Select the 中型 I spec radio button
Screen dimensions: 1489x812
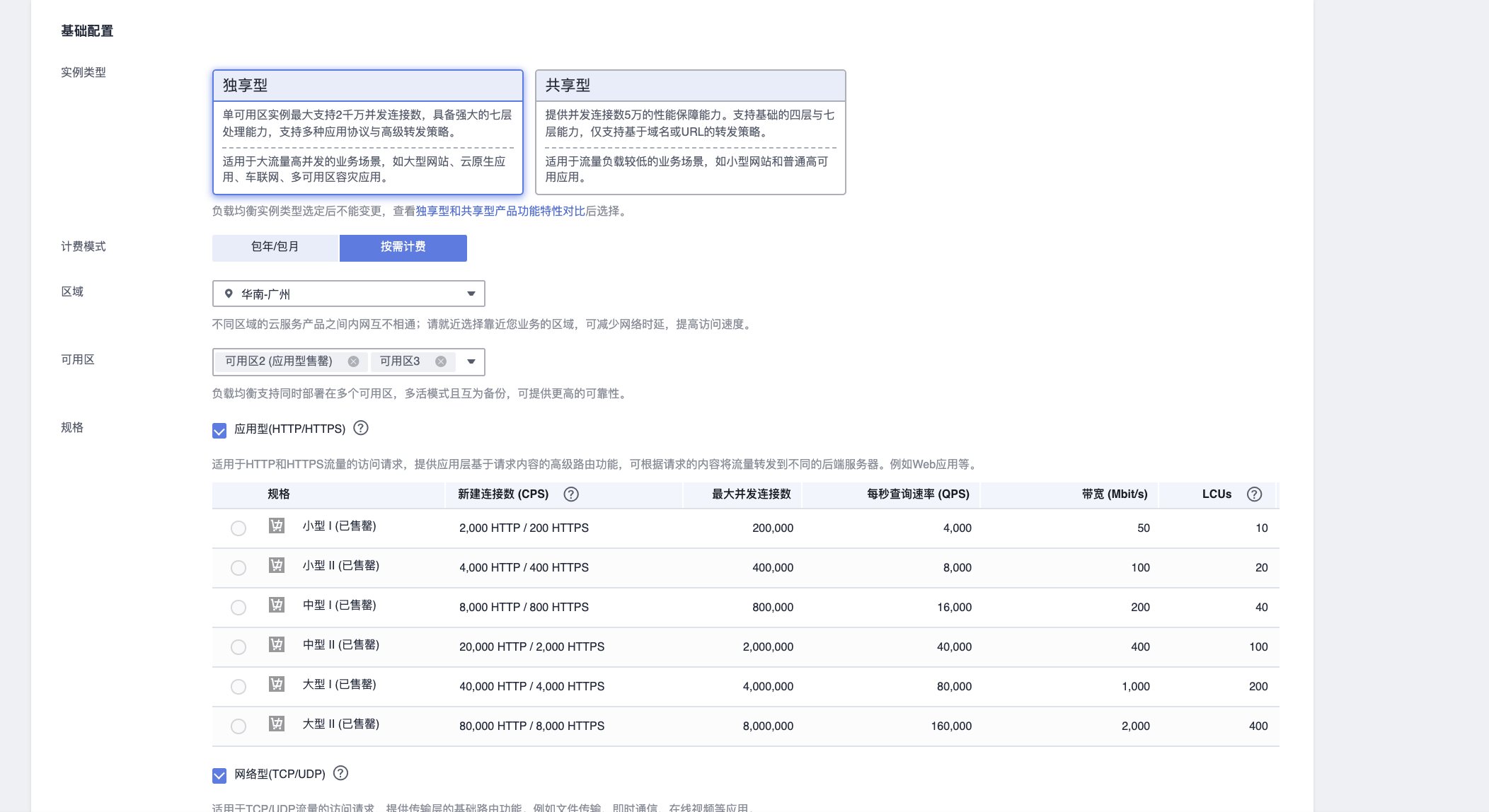click(x=238, y=605)
